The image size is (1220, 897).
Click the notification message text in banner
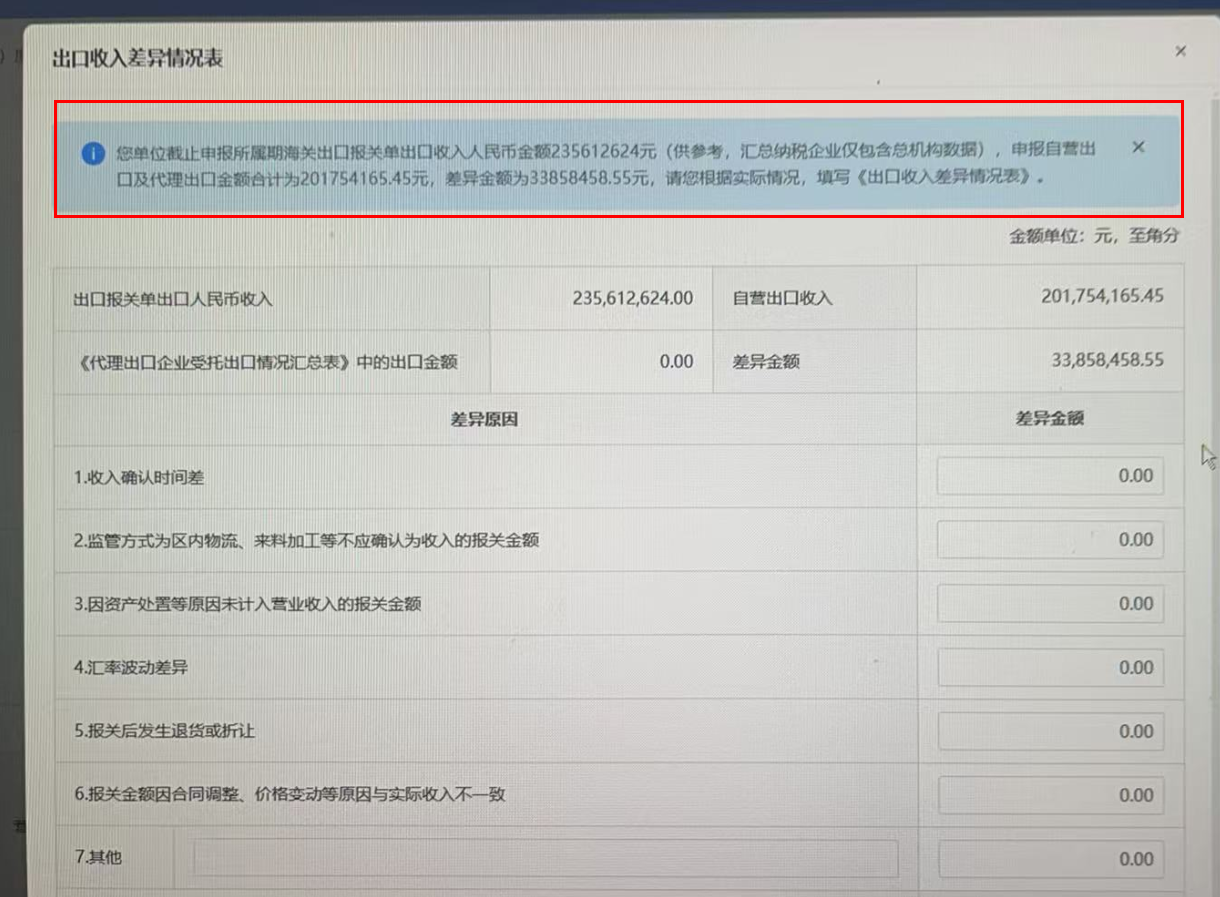click(x=600, y=164)
